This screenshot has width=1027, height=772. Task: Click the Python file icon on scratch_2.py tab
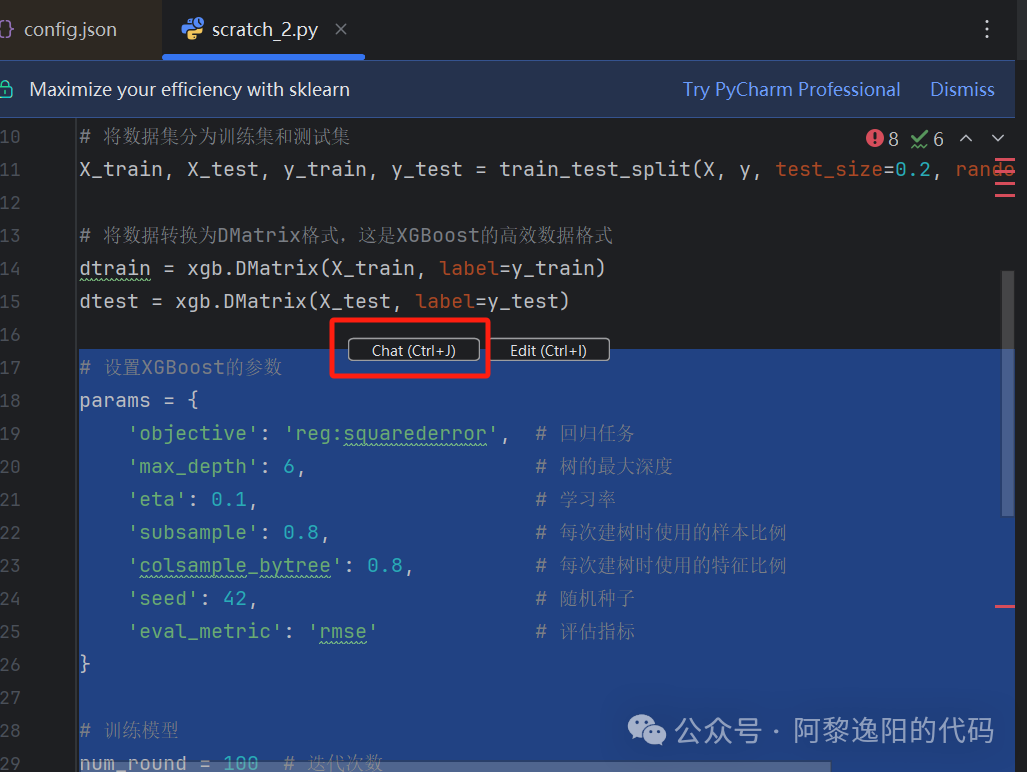coord(192,29)
